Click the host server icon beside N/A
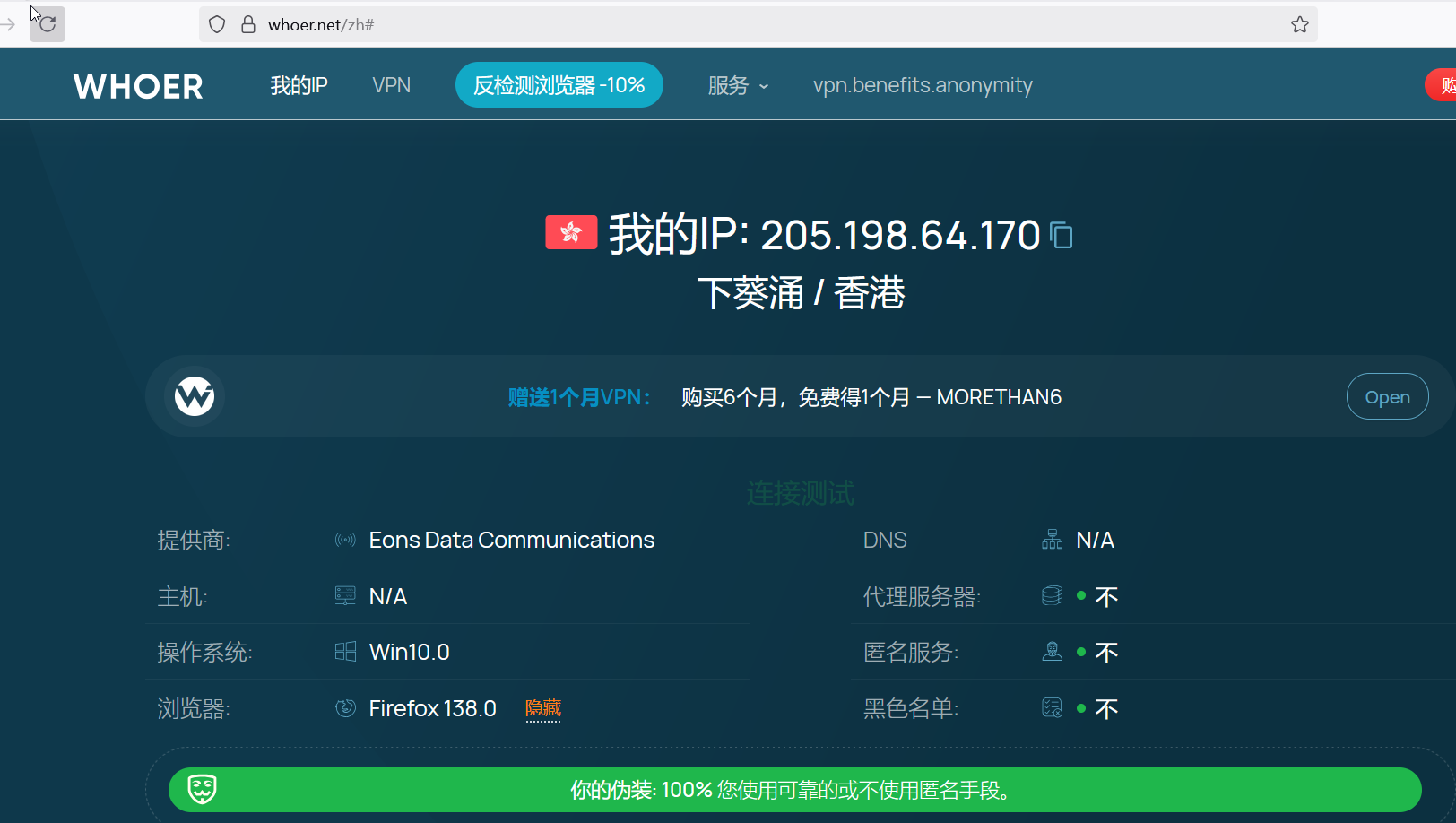 pyautogui.click(x=345, y=595)
